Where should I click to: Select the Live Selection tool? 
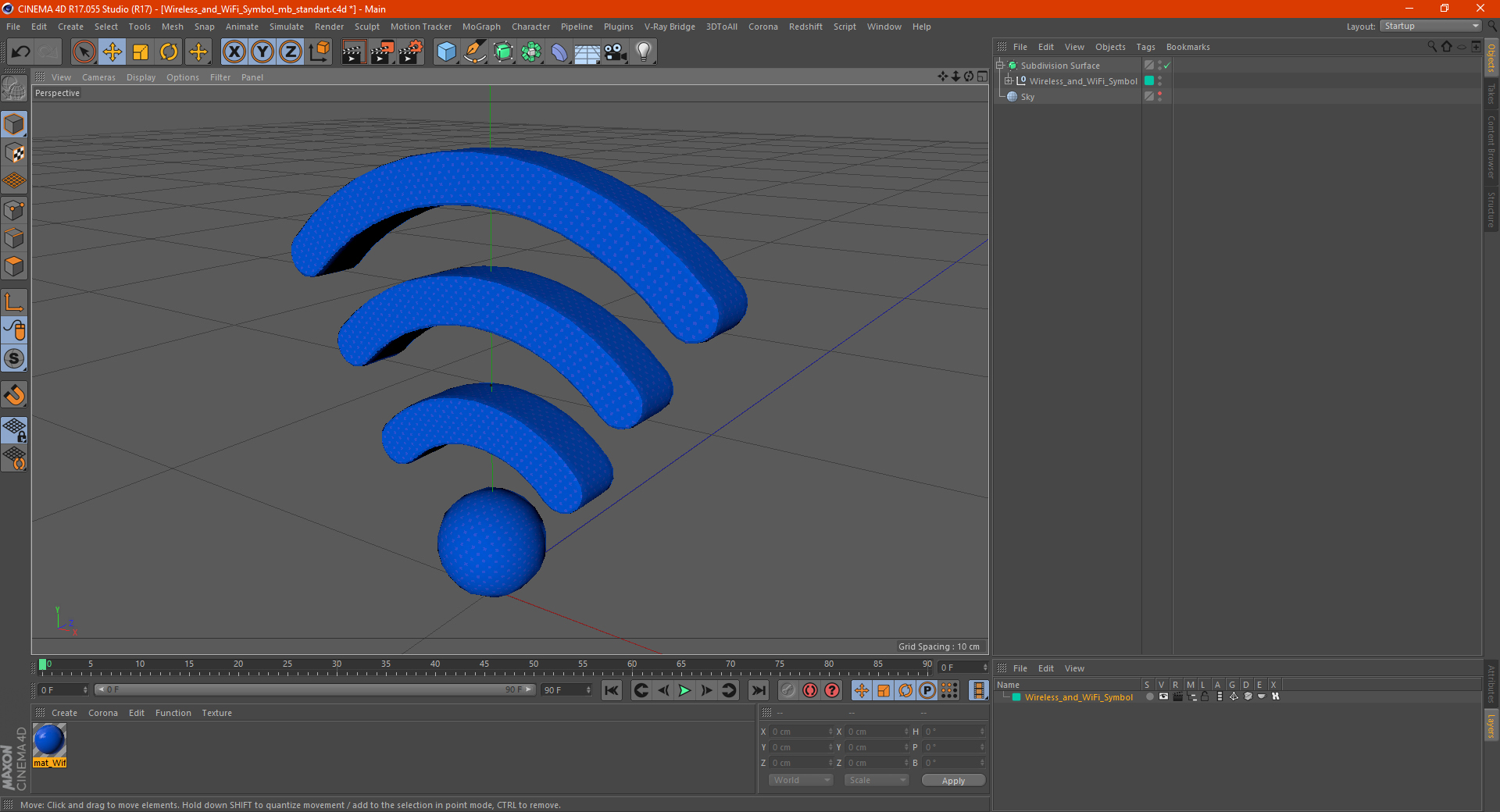[x=84, y=52]
